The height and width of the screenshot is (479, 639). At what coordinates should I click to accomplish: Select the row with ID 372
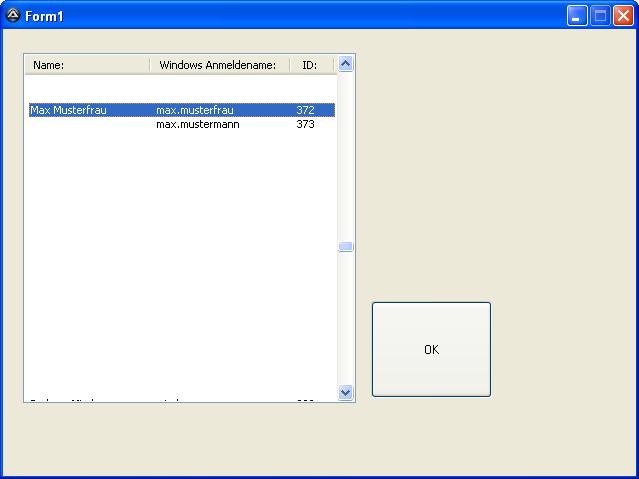coord(305,110)
